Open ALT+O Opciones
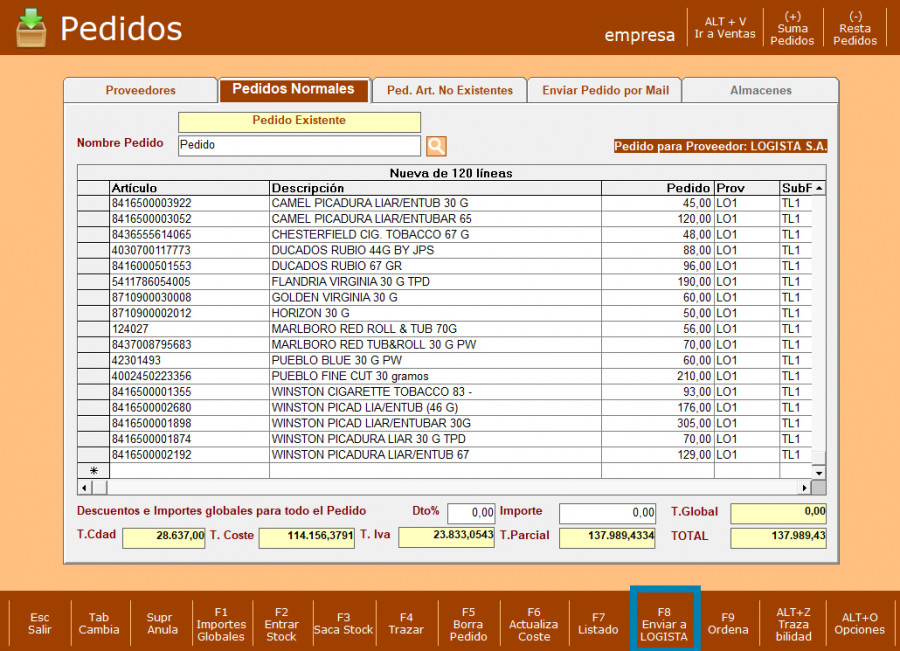The image size is (900, 651). 859,623
